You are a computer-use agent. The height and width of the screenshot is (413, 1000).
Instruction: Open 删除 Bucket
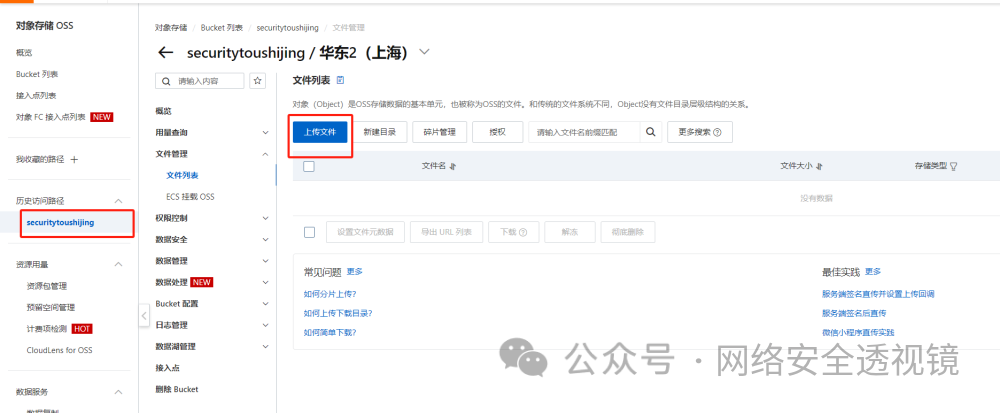[x=177, y=389]
